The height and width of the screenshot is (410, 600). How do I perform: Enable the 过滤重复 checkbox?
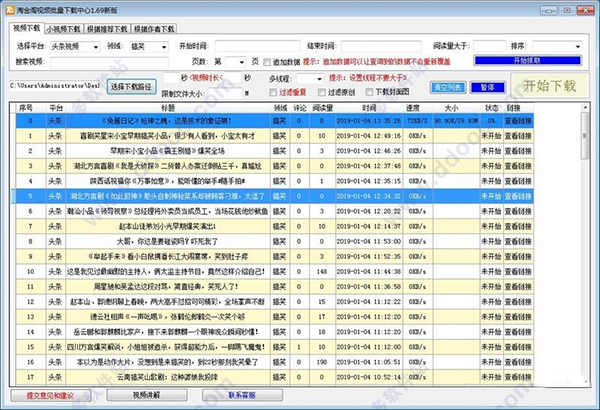pos(273,92)
